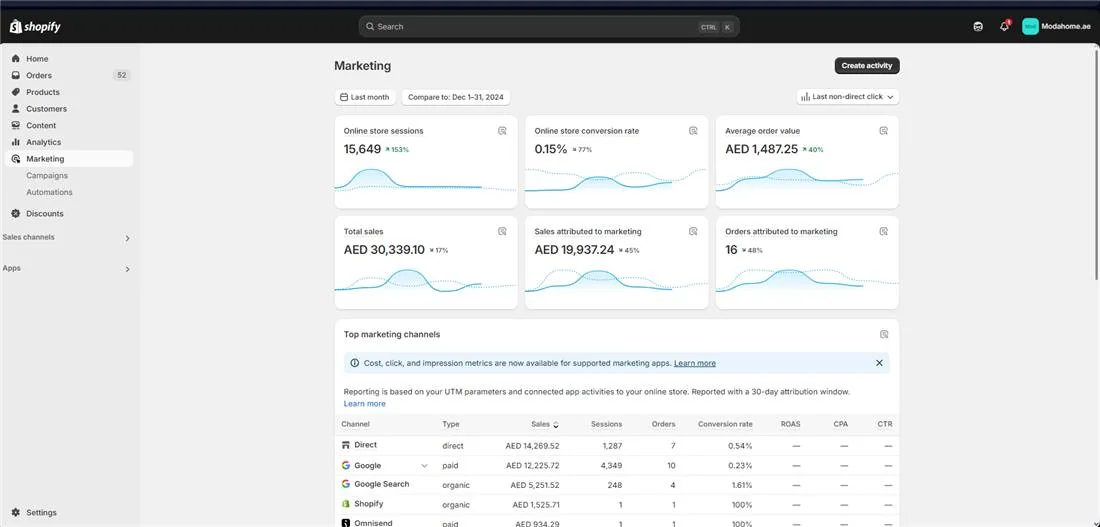Open Campaigns under Marketing

point(47,175)
